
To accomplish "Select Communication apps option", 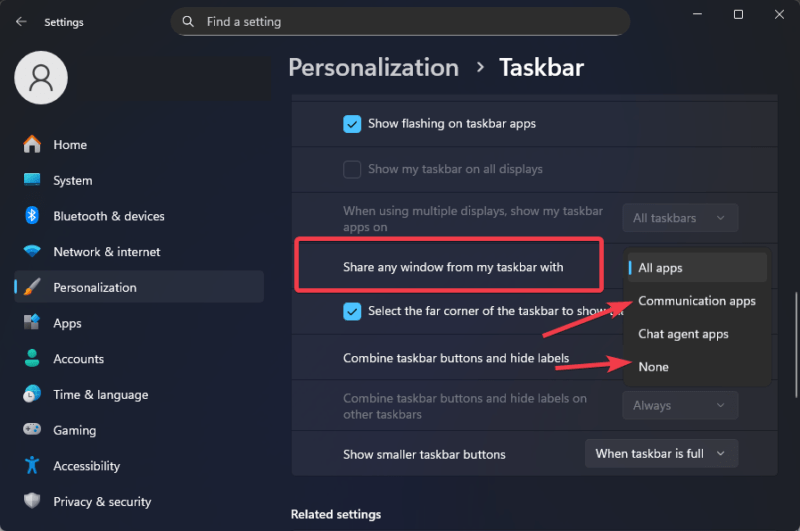I will tap(697, 301).
